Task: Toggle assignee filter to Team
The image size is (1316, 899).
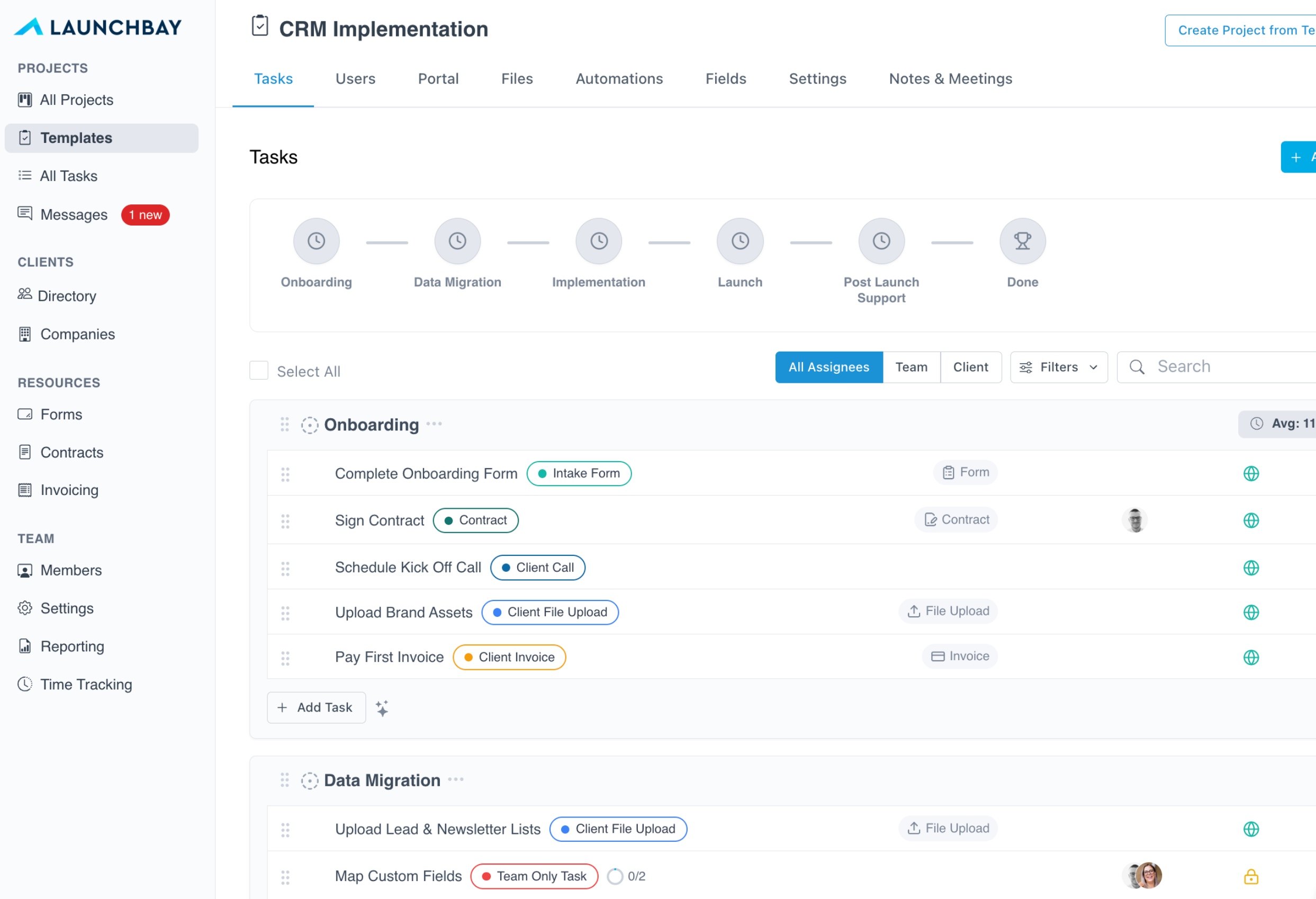Action: [x=911, y=367]
